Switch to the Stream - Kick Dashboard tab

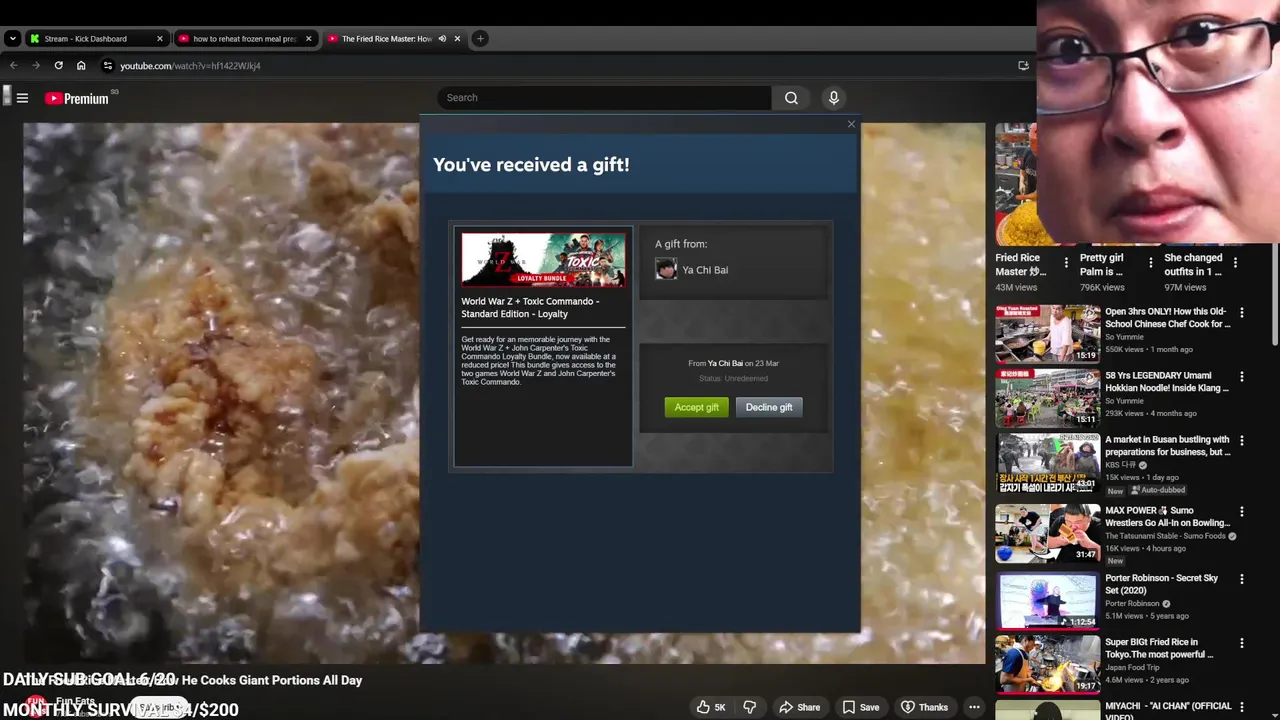pos(85,39)
